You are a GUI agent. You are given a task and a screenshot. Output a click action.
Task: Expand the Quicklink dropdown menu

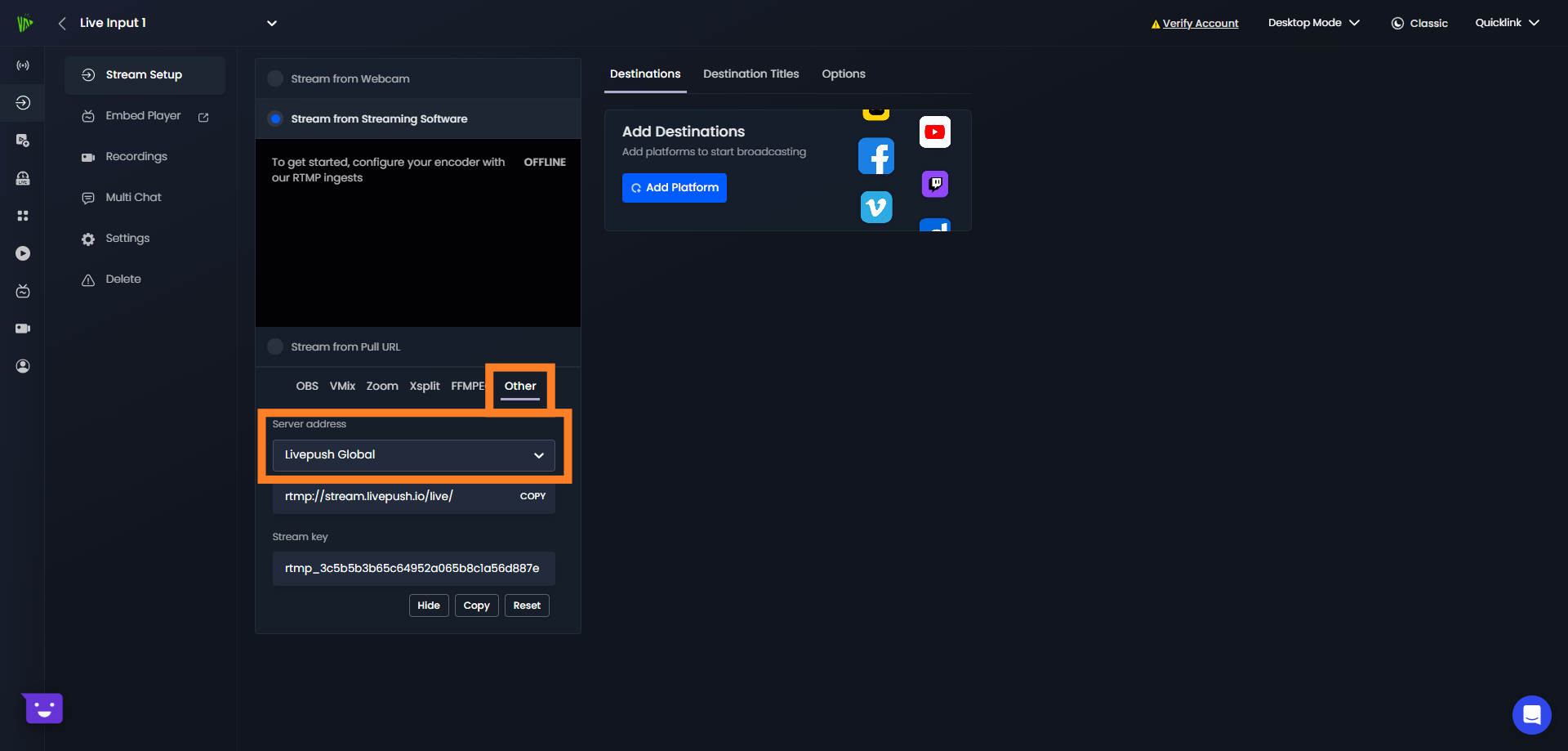(1506, 23)
